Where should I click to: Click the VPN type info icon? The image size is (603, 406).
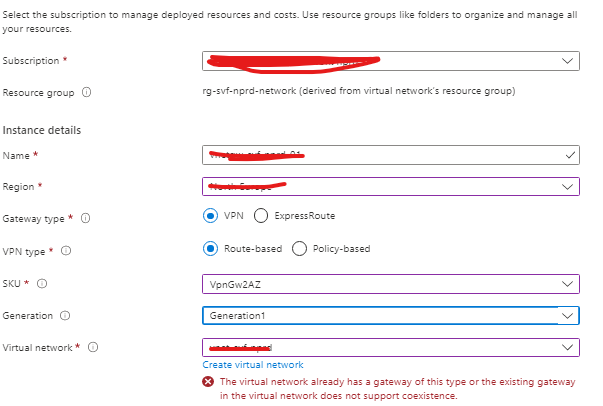point(66,251)
